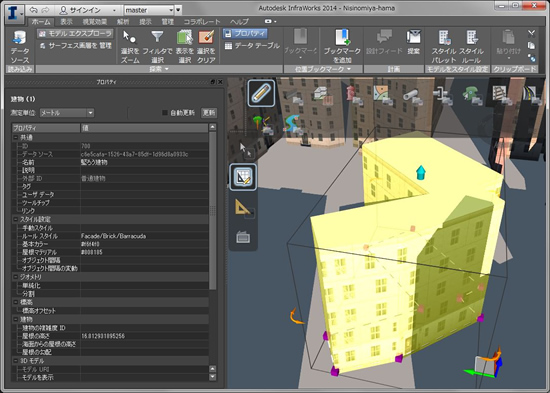This screenshot has width=550, height=393.
Task: Click the 更新 button in properties panel
Action: [x=209, y=113]
